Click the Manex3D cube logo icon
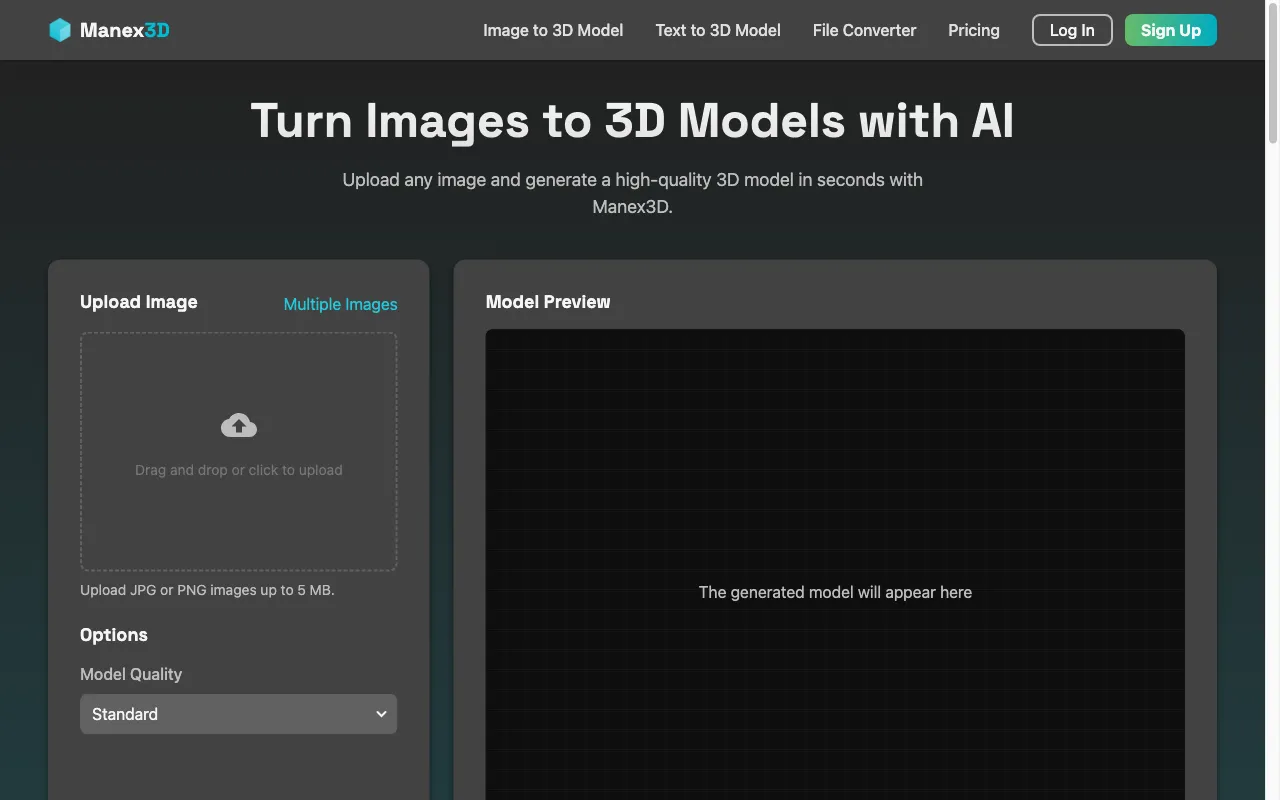1280x800 pixels. (x=60, y=30)
